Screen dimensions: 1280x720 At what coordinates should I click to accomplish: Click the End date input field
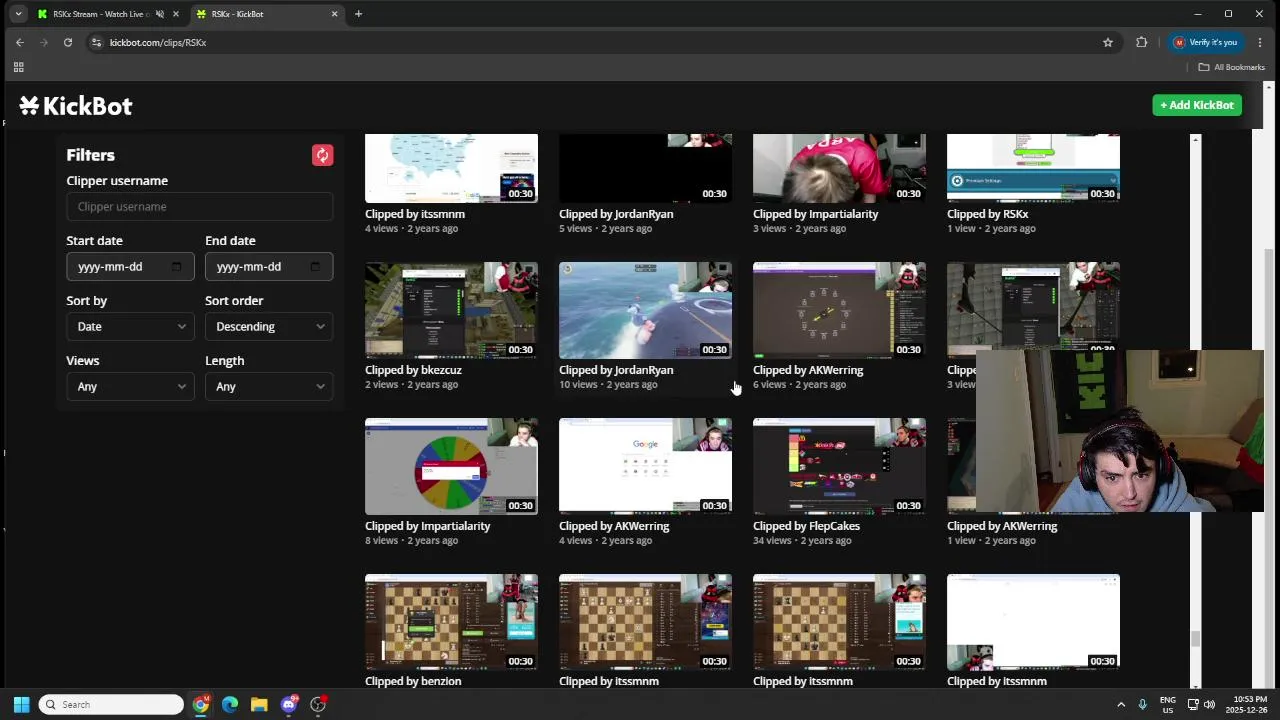coord(269,267)
